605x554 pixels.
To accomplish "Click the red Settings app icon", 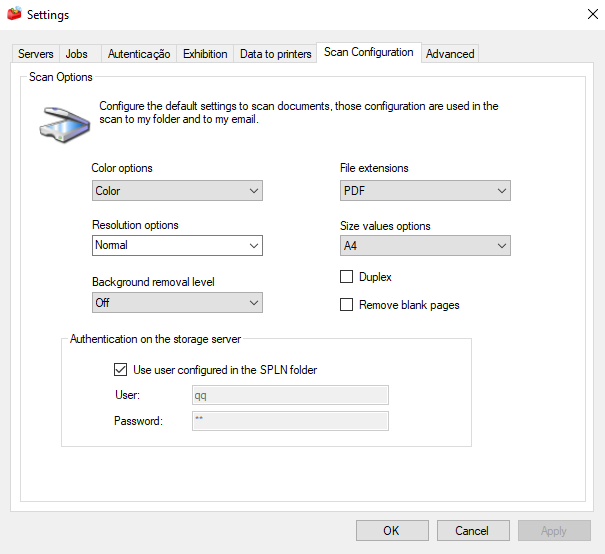I will coord(14,14).
